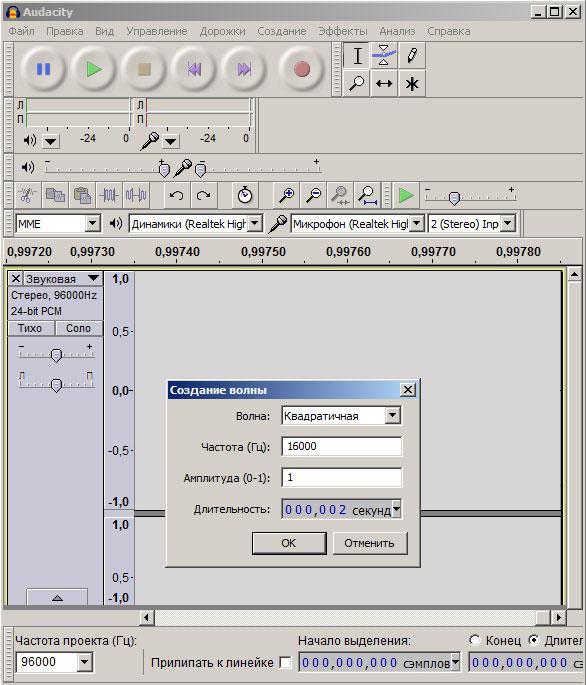This screenshot has width=586, height=685.
Task: Skip to end of track
Action: point(244,69)
